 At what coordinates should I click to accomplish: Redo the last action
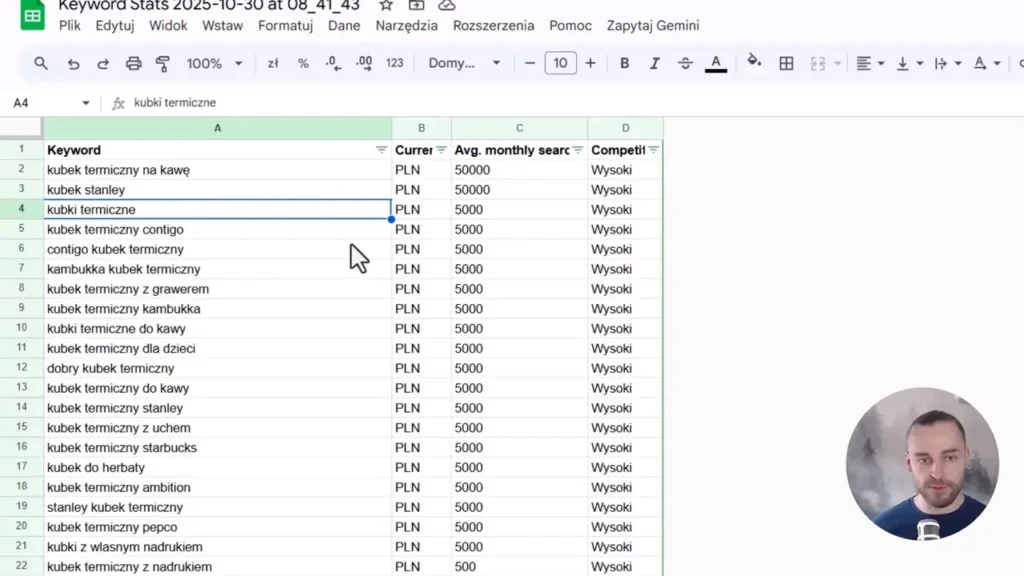coord(103,63)
